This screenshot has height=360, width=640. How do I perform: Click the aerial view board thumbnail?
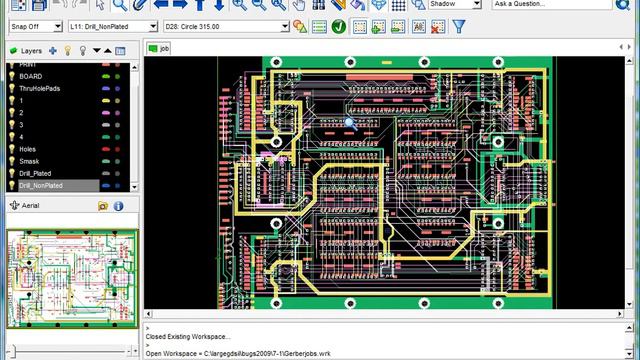[72, 278]
